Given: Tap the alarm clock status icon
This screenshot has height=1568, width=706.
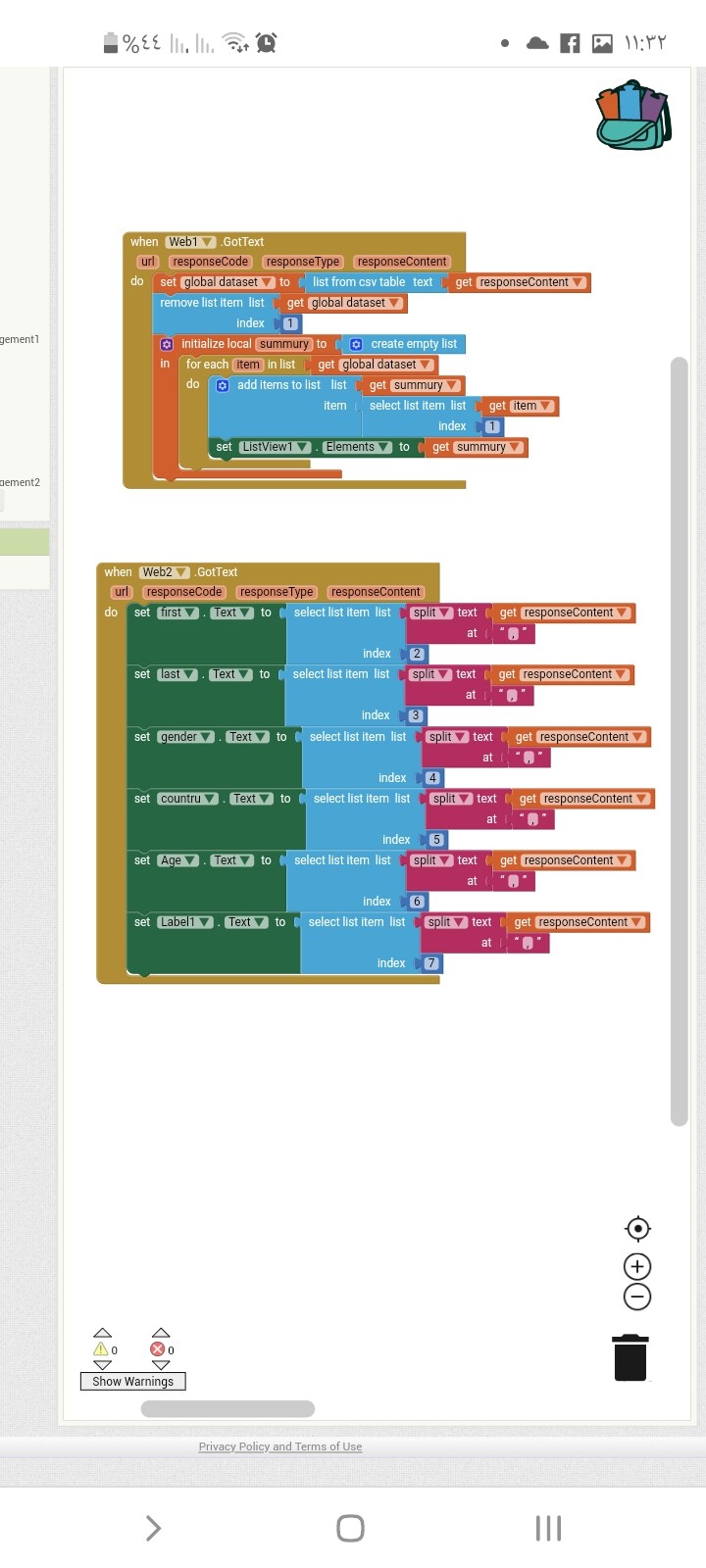Looking at the screenshot, I should click(266, 42).
